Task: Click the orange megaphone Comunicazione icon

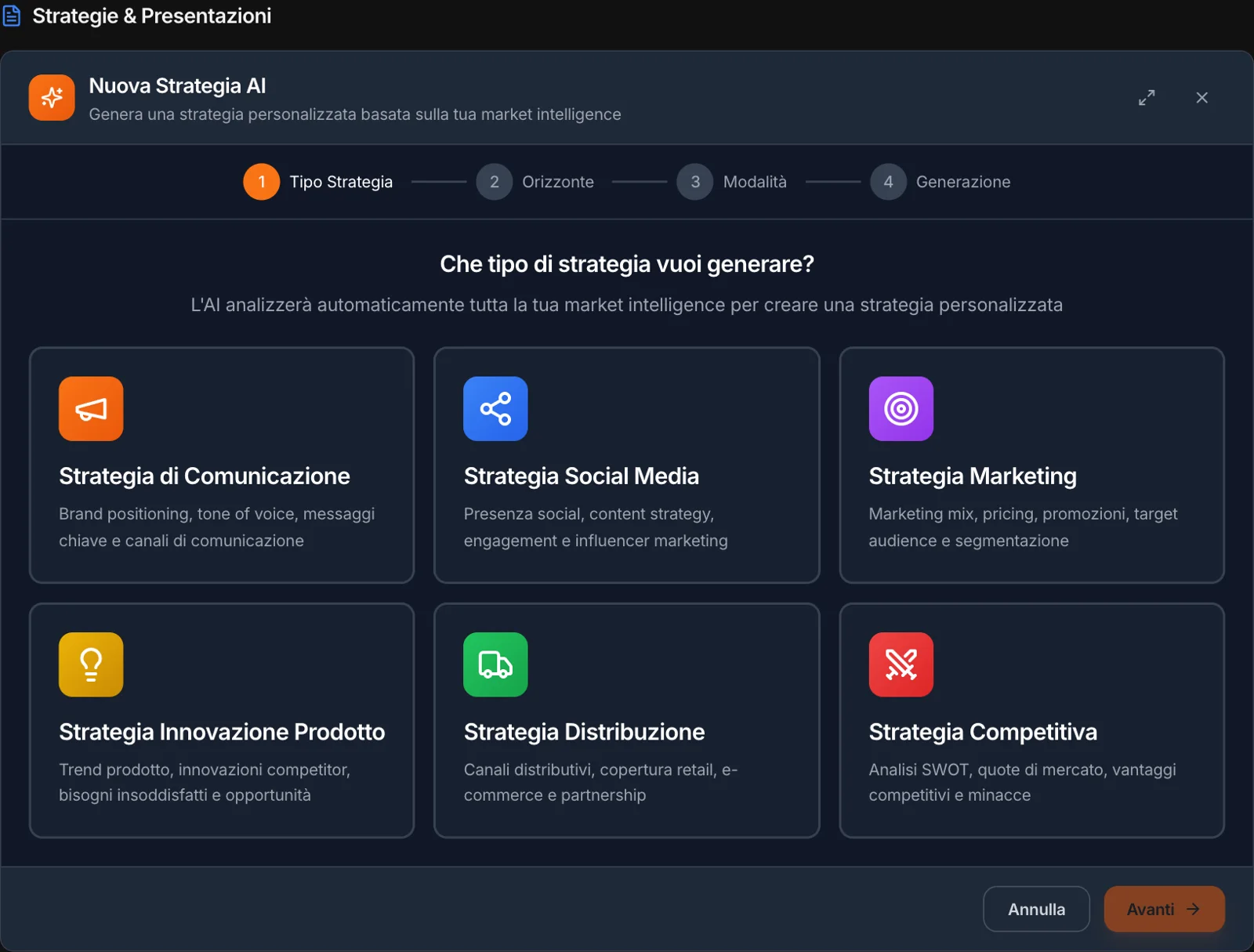Action: 91,408
